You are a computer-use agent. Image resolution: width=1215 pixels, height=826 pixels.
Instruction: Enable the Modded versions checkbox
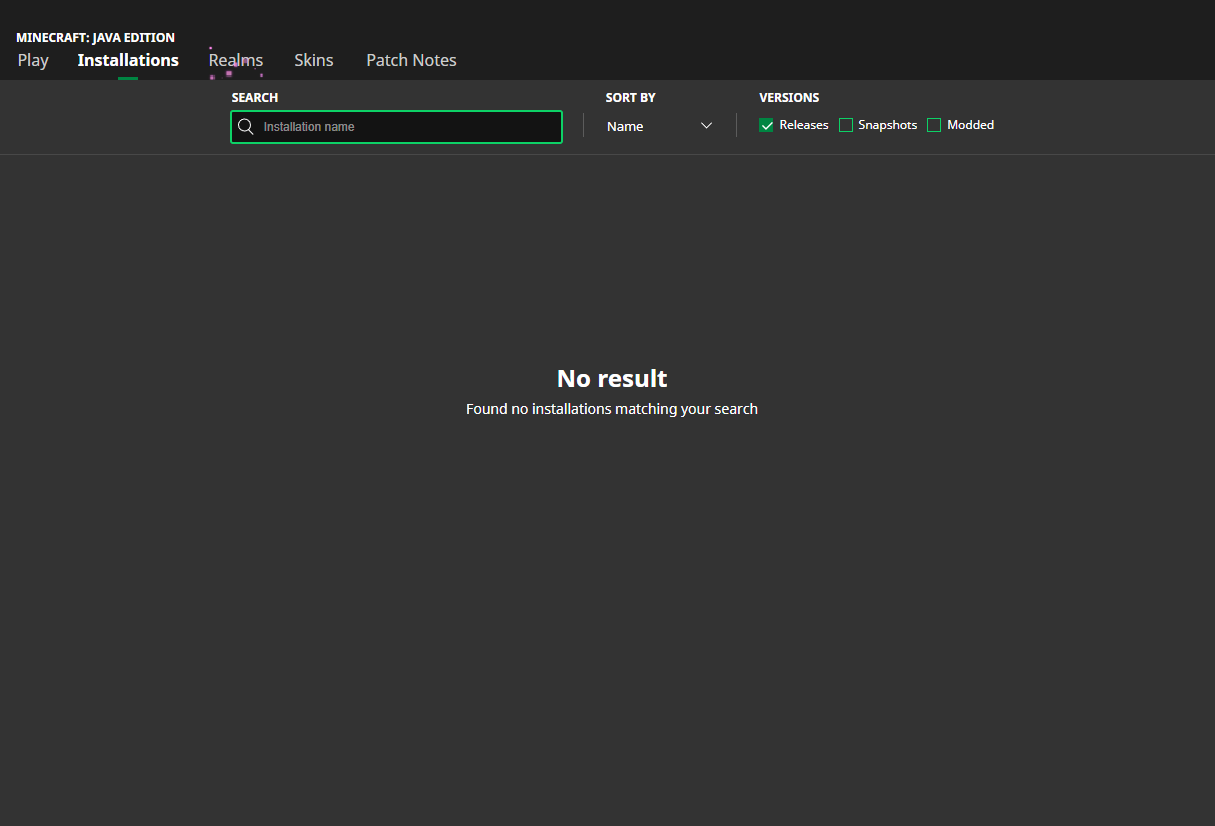click(934, 125)
